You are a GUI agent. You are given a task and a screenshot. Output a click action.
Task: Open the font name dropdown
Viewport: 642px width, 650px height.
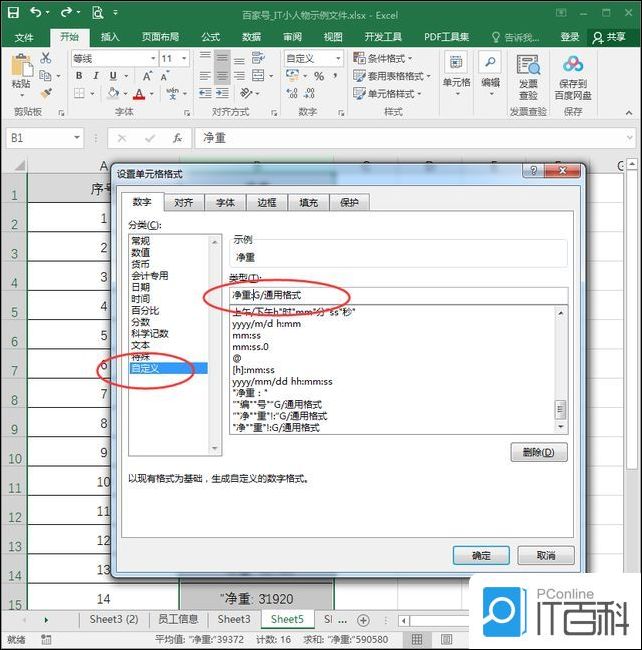(x=153, y=58)
